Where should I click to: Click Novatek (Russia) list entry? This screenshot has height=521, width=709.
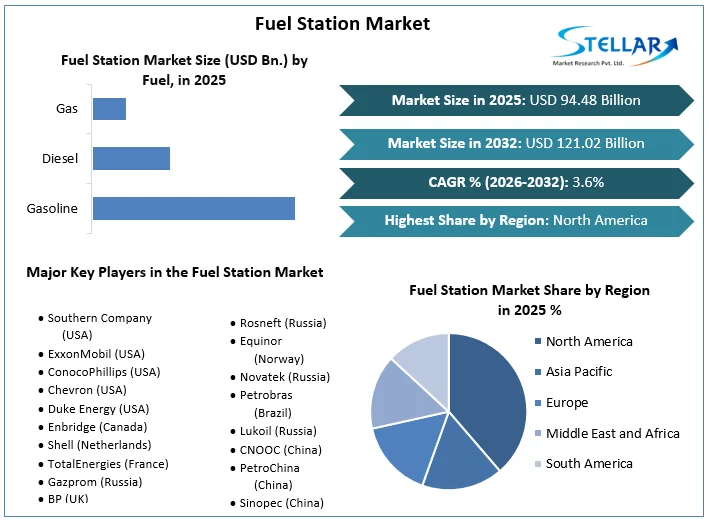281,377
